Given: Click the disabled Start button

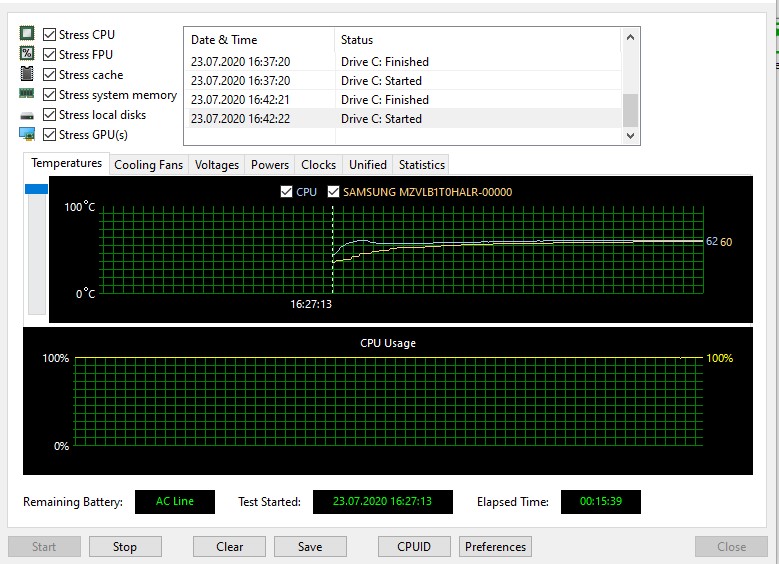Looking at the screenshot, I should pyautogui.click(x=44, y=547).
